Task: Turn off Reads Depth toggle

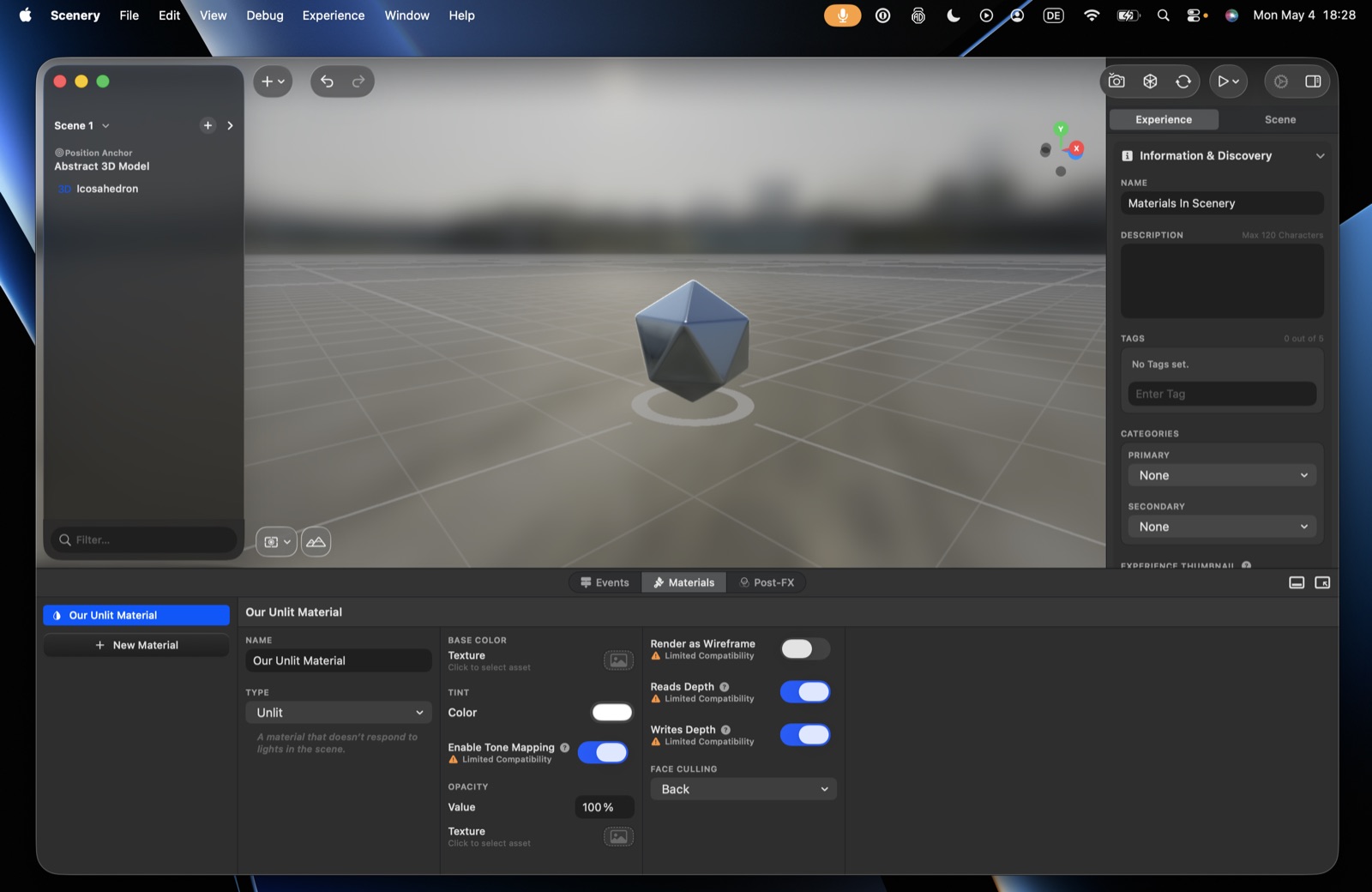Action: click(x=805, y=692)
